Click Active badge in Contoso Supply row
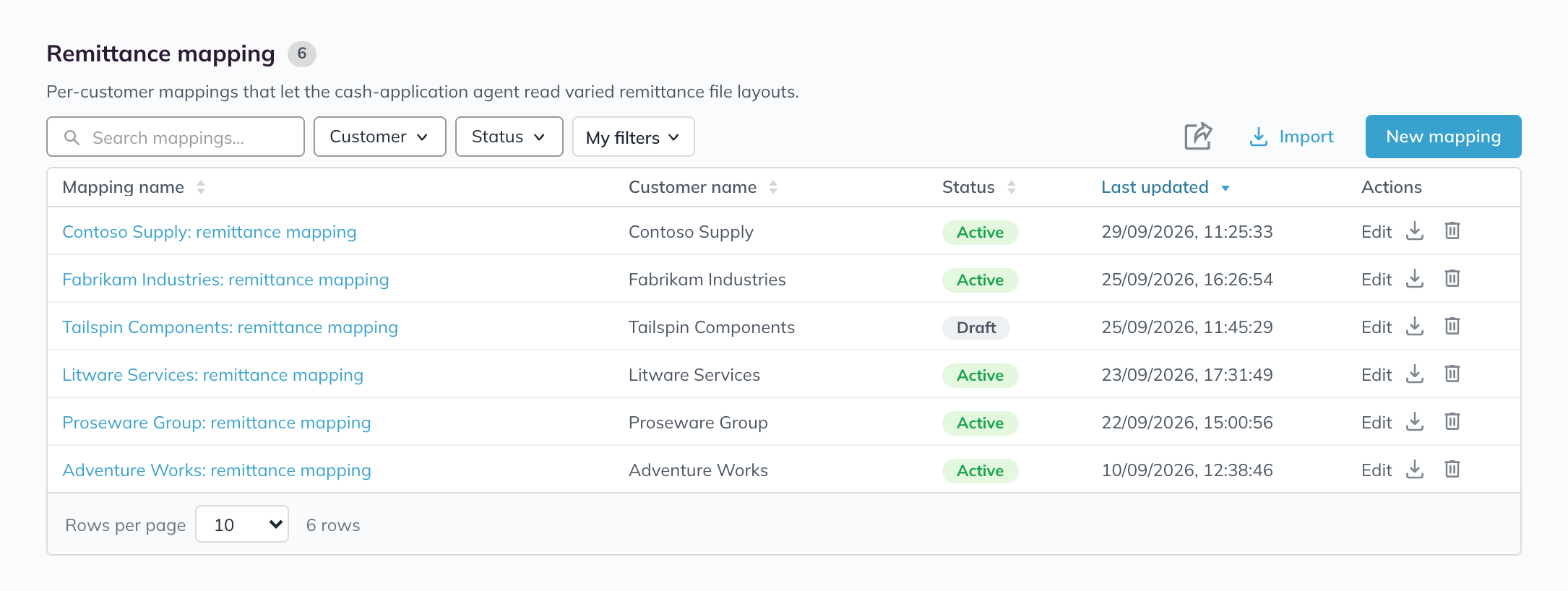The width and height of the screenshot is (1568, 591). pos(980,232)
